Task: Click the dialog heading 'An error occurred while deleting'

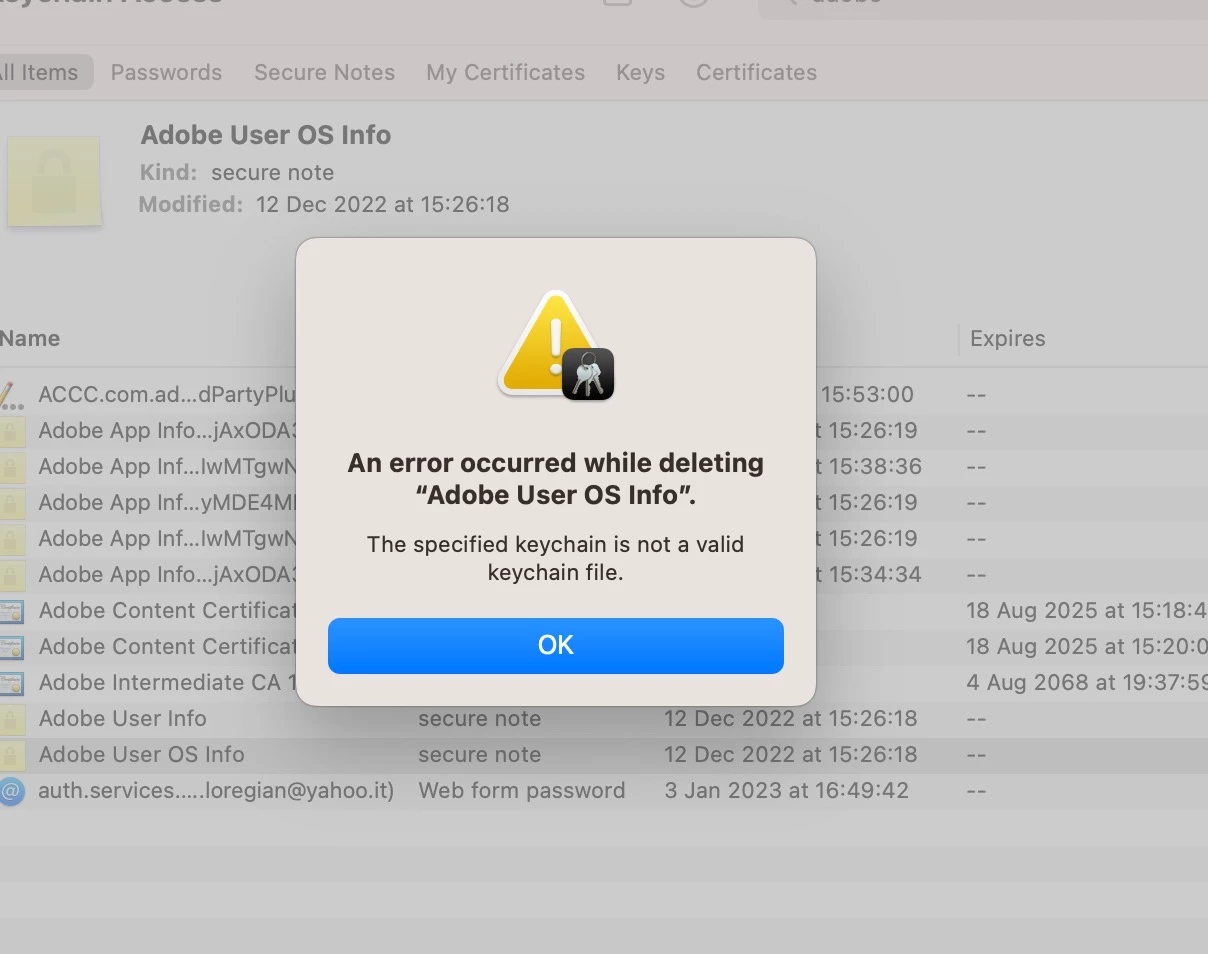Action: tap(555, 463)
